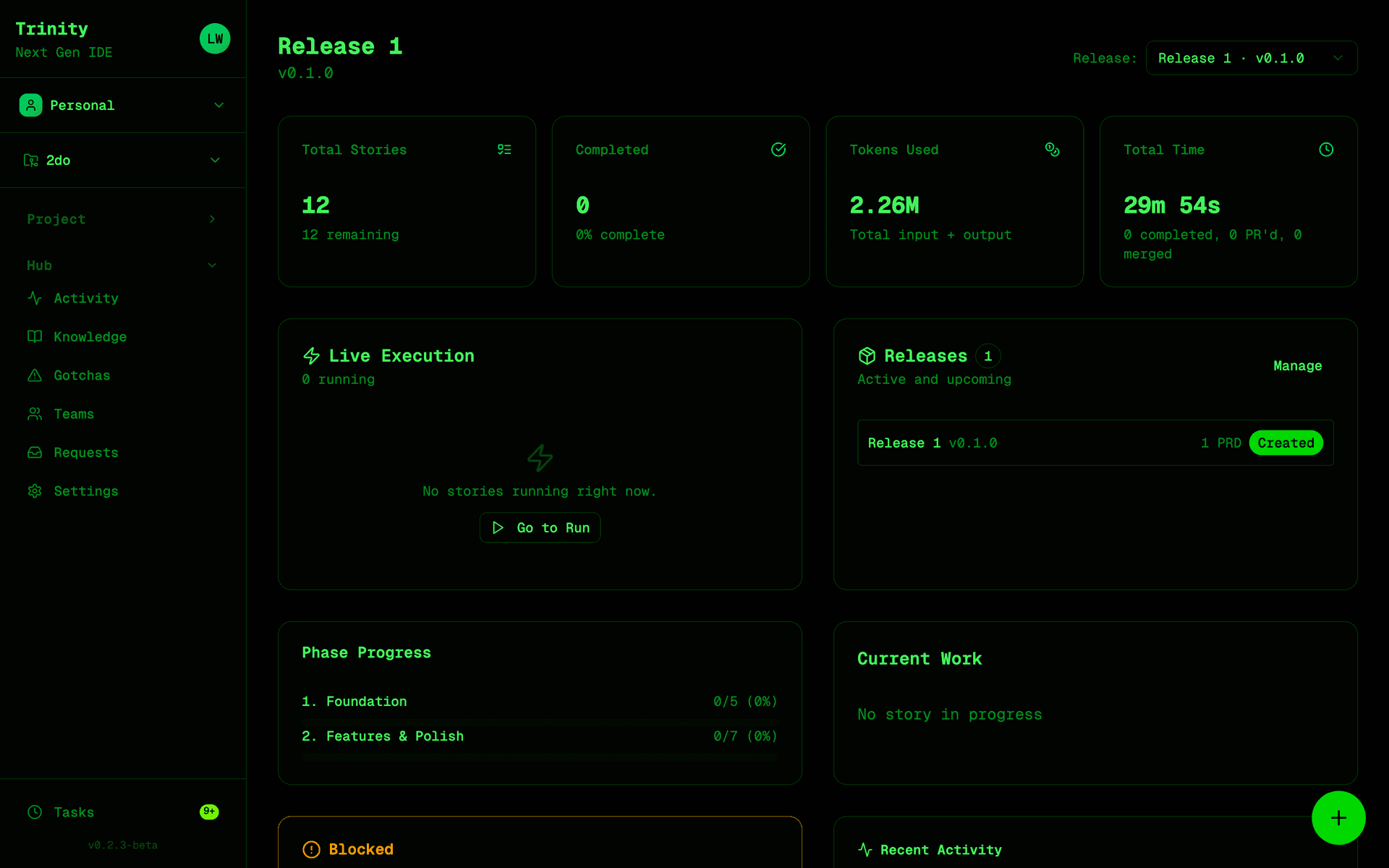This screenshot has height=868, width=1389.
Task: Click the Personal workspace person icon
Action: point(30,105)
